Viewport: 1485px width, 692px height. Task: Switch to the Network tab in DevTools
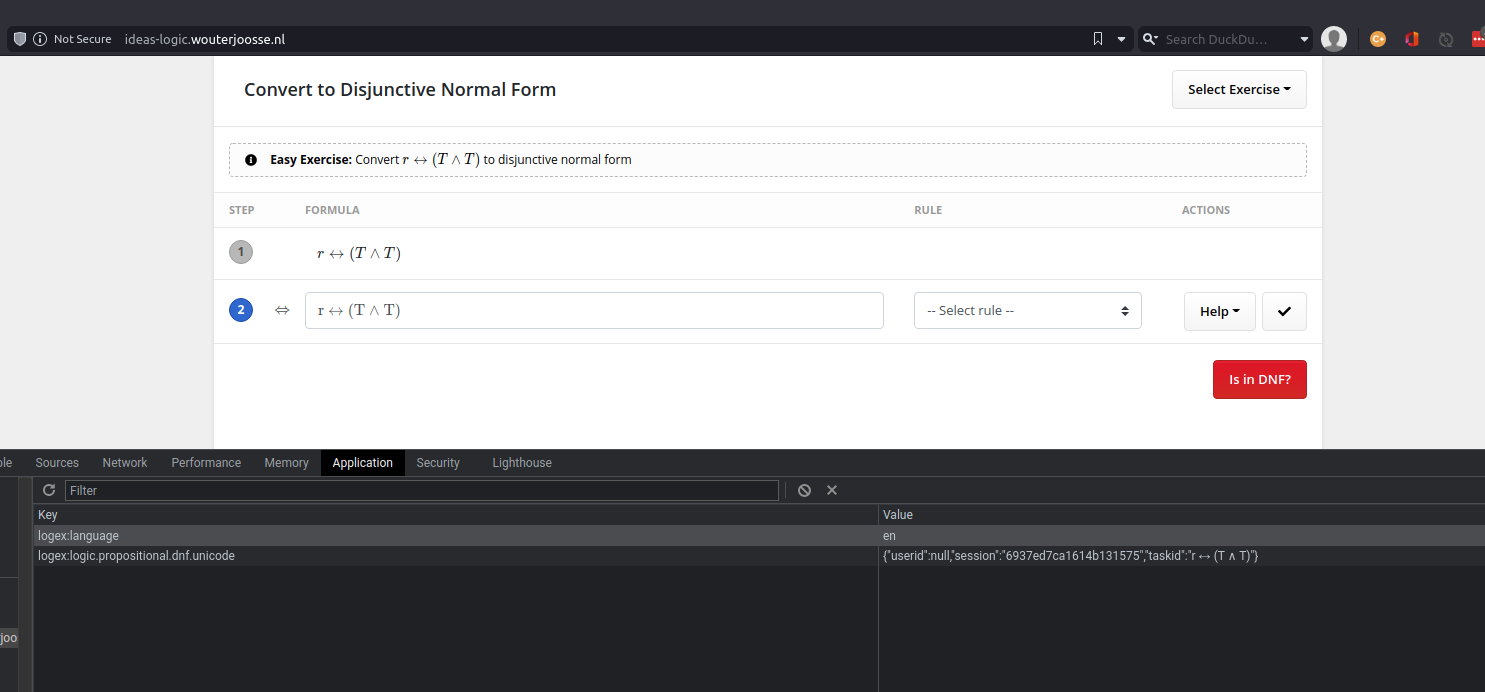124,462
